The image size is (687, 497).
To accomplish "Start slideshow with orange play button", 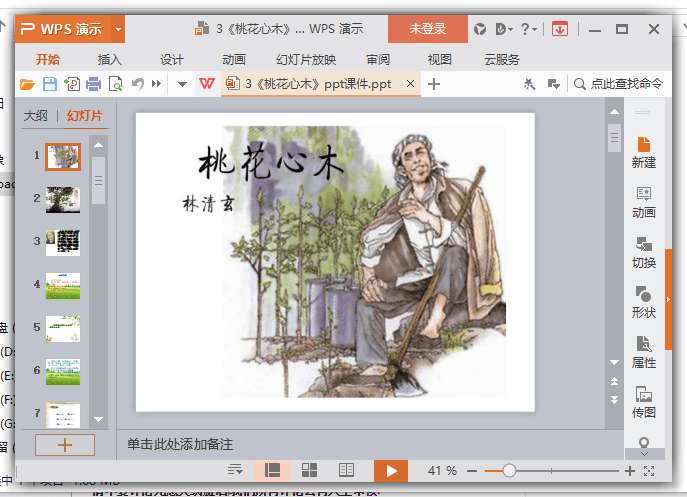I will 391,471.
